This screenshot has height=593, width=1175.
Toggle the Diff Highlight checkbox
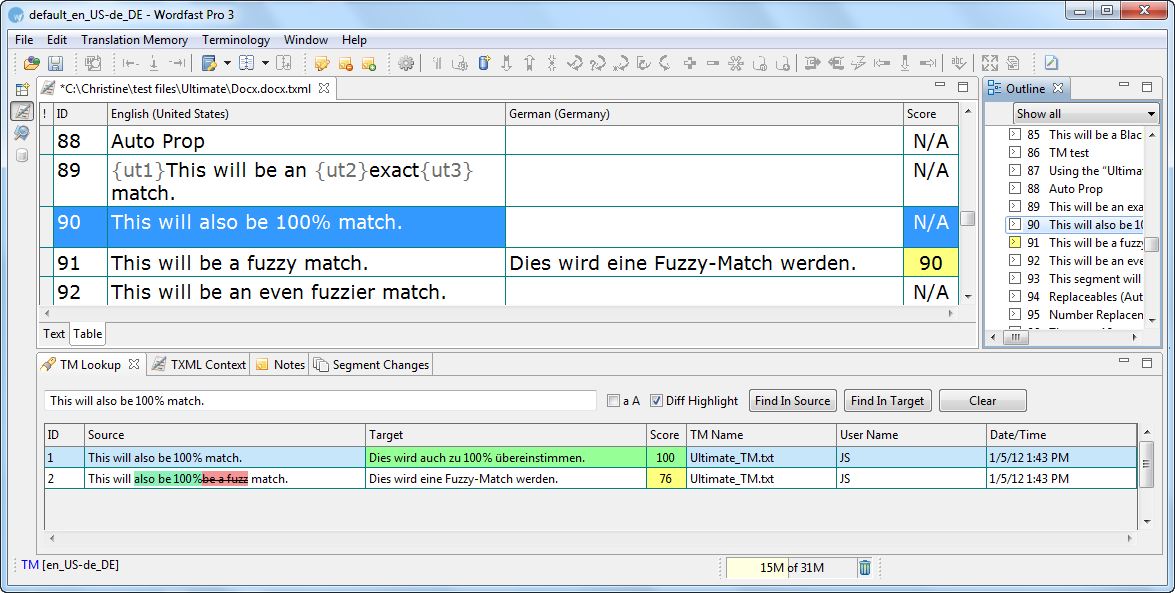tap(656, 401)
